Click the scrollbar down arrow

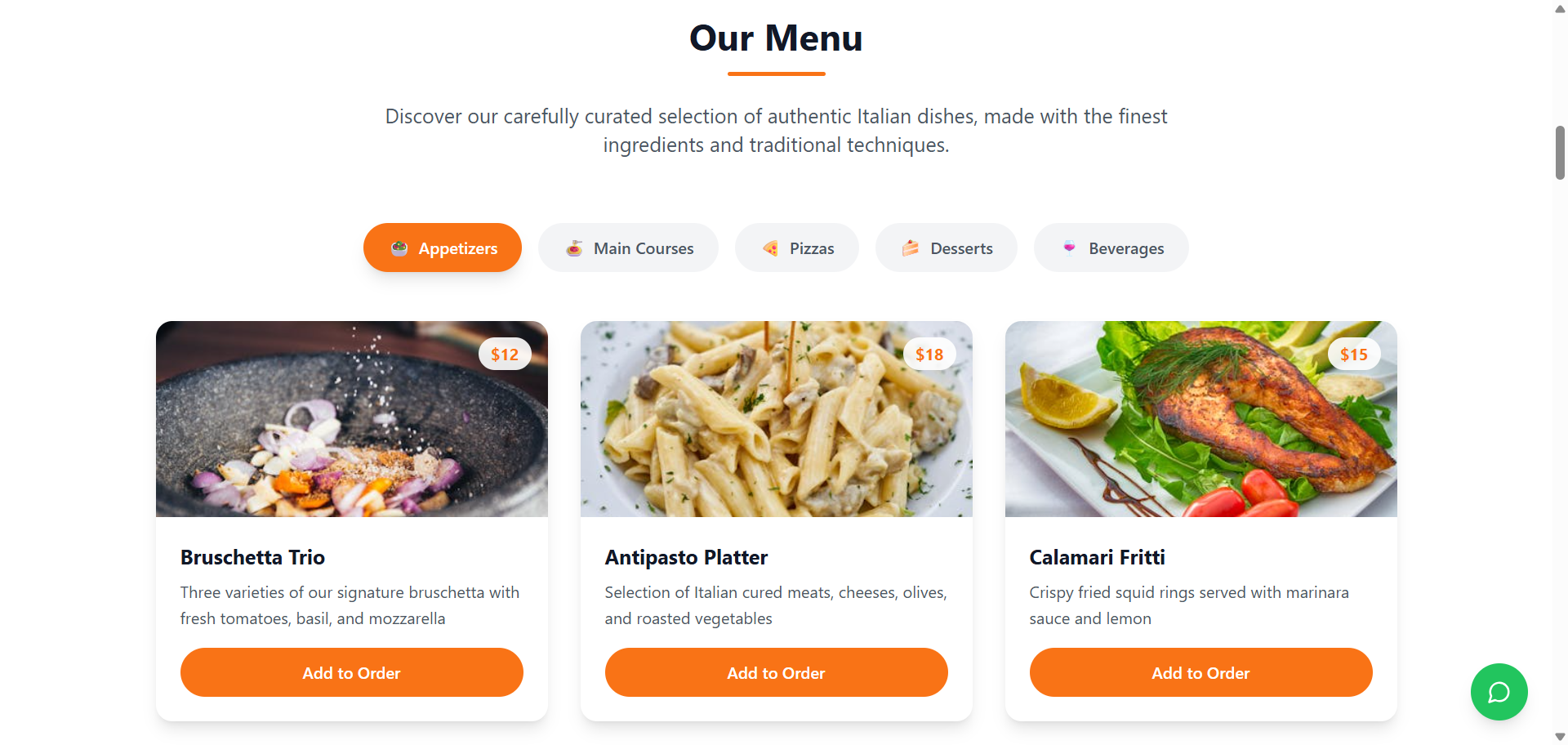(1560, 737)
